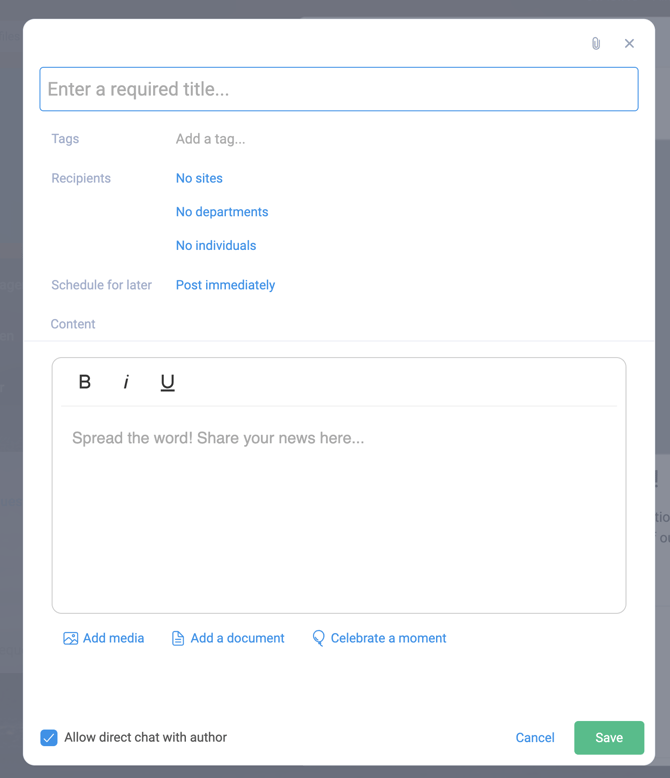Click the Add a document file icon
Image resolution: width=670 pixels, height=778 pixels.
tap(178, 639)
